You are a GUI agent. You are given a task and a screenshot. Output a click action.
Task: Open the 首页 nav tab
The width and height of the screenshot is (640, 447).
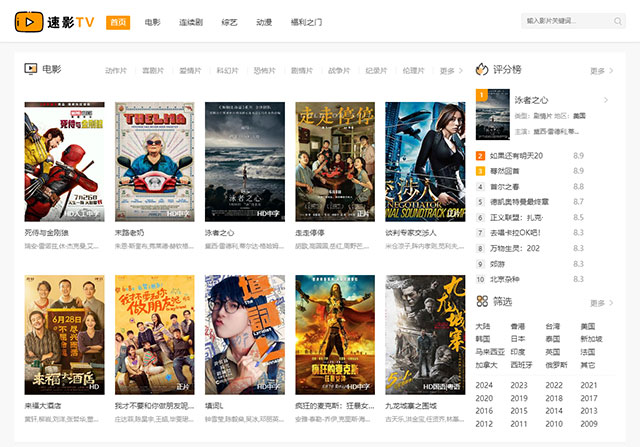(118, 22)
